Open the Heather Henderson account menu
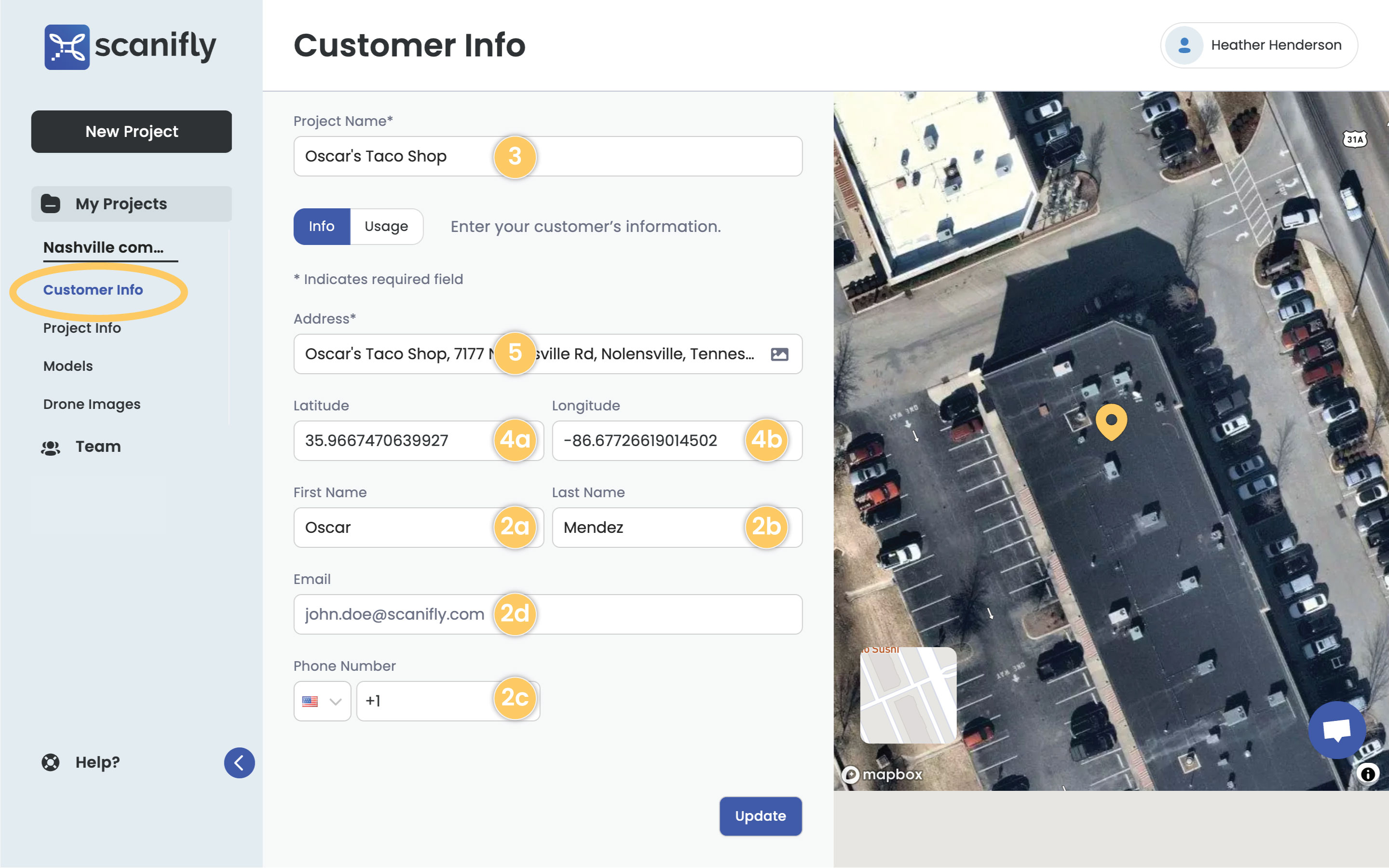This screenshot has width=1389, height=868. point(1275,45)
